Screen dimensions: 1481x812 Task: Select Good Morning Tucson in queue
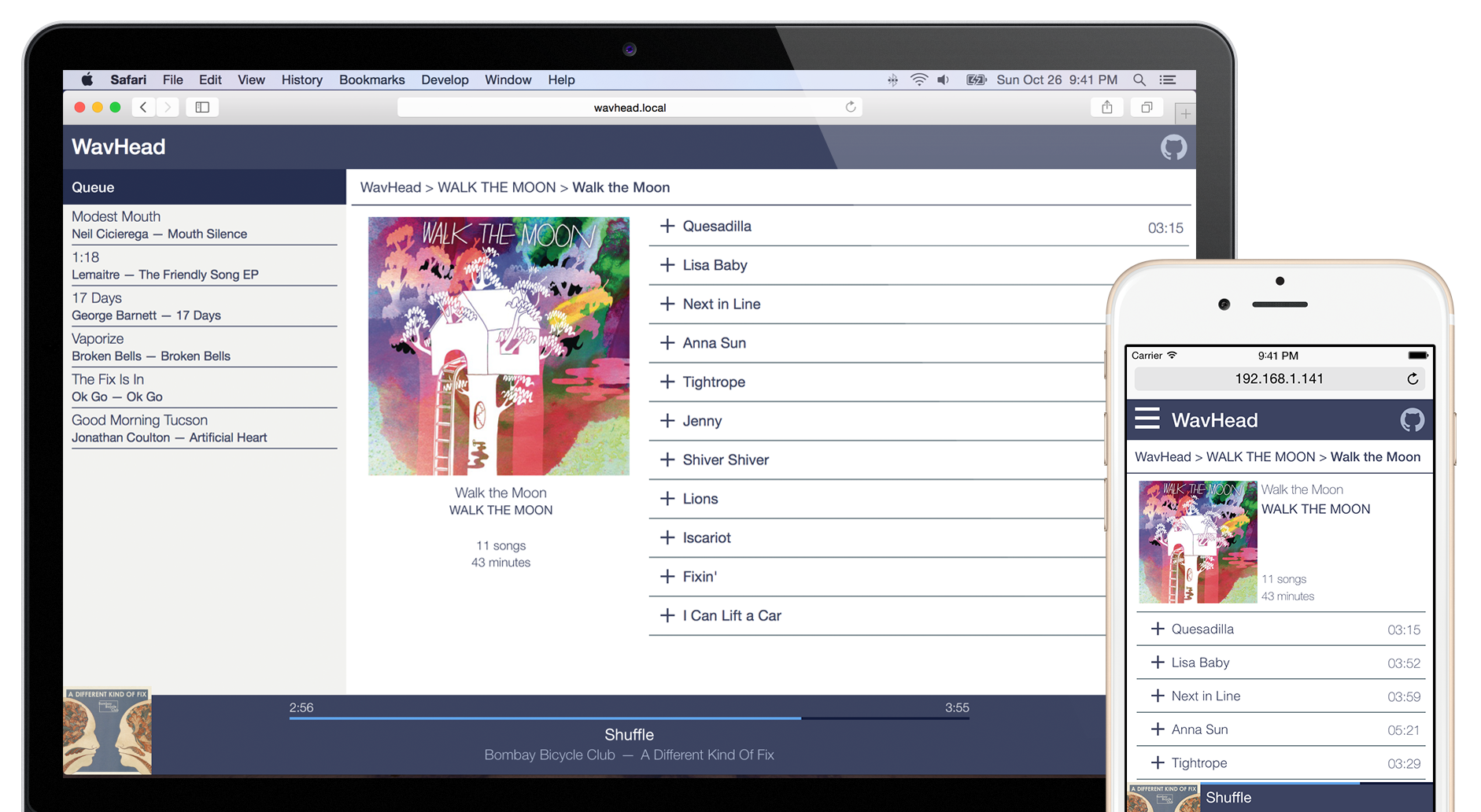(x=205, y=429)
